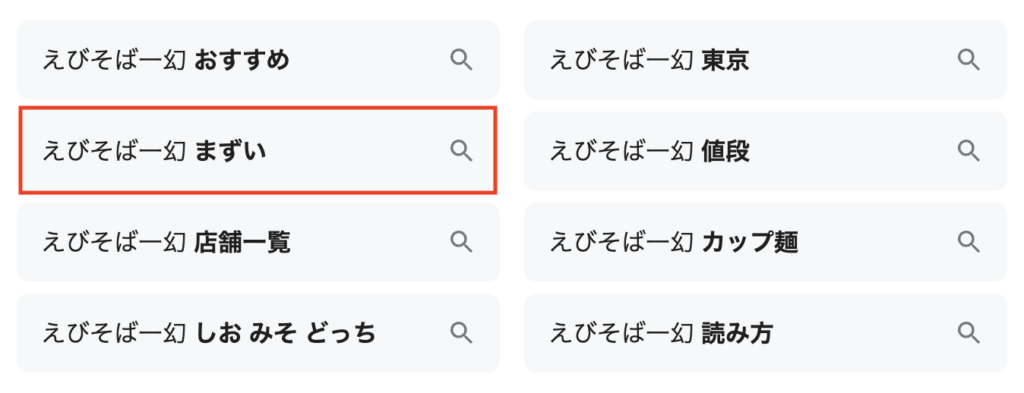1024x393 pixels.
Task: Open the bold 東京 keyword suggestion
Action: 726,61
